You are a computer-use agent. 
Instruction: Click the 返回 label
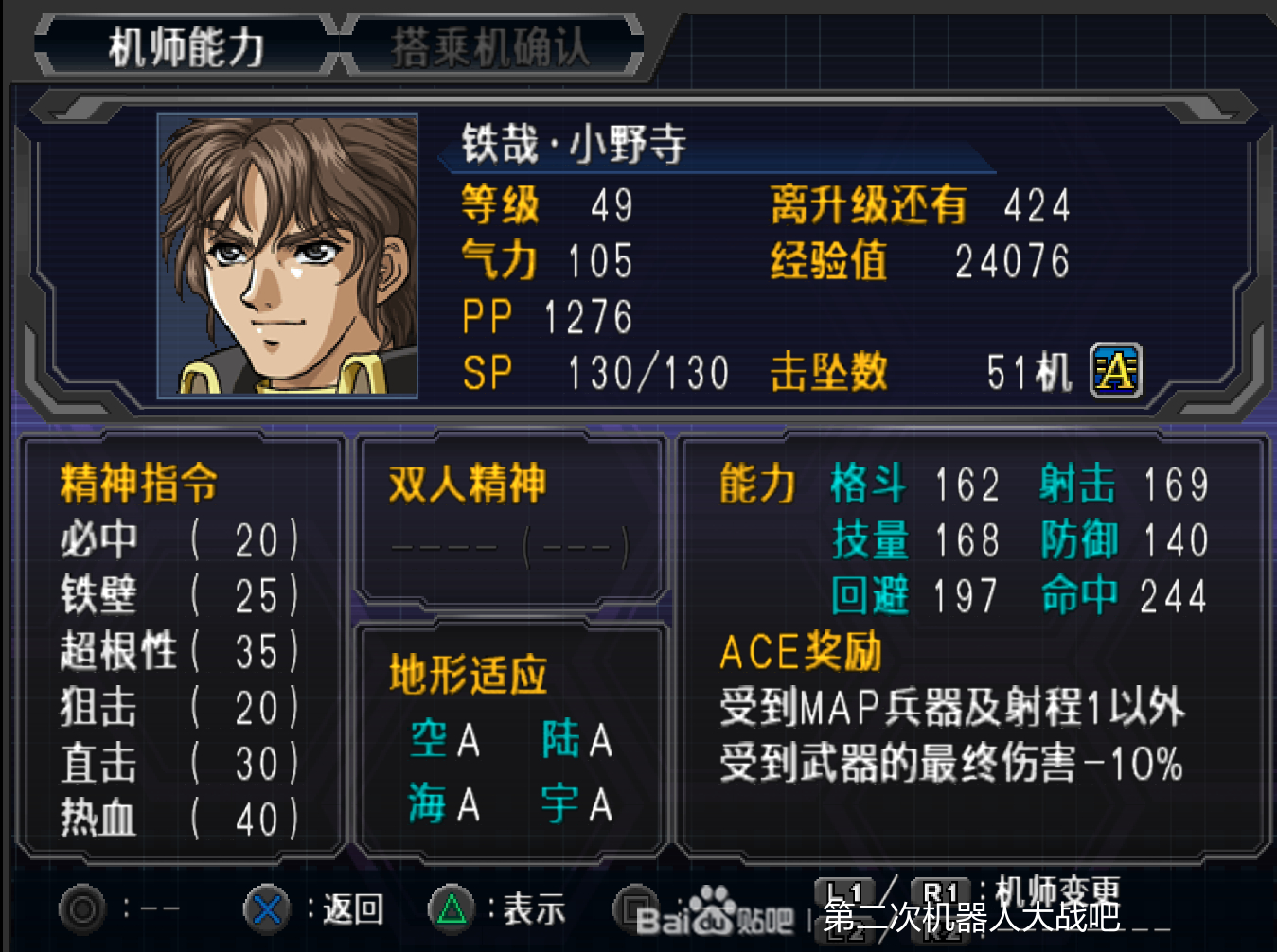click(x=353, y=909)
